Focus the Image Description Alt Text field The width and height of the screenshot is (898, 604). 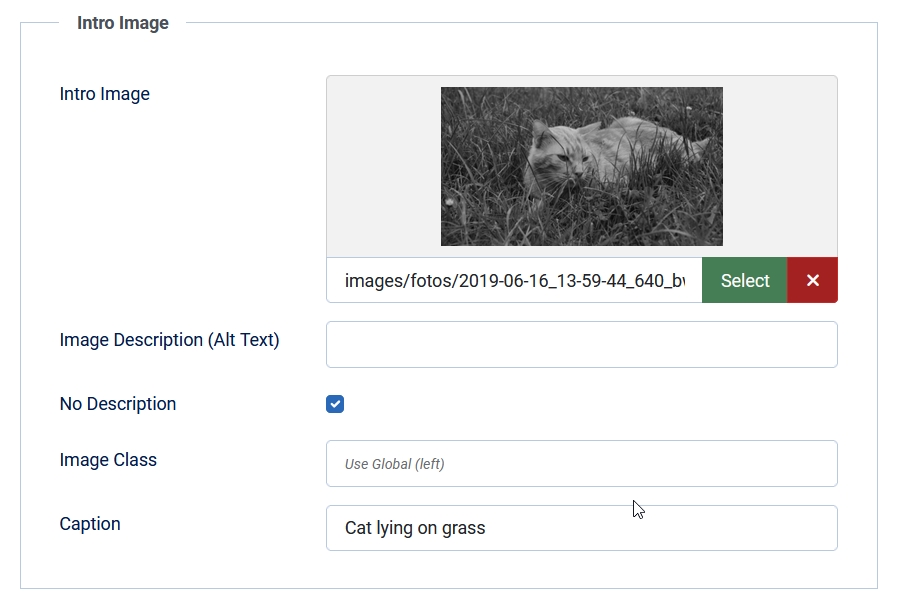click(x=580, y=344)
